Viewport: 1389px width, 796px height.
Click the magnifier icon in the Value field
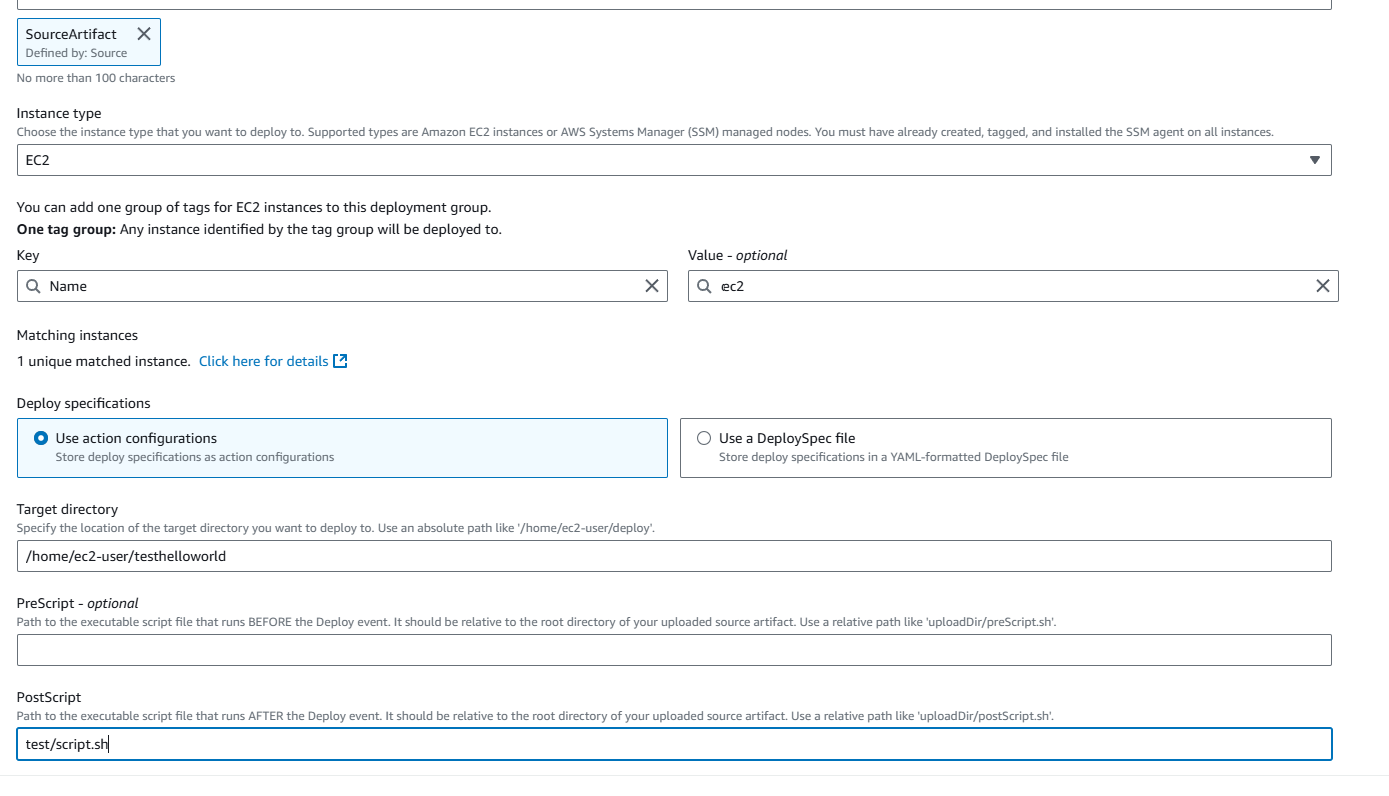(x=705, y=286)
